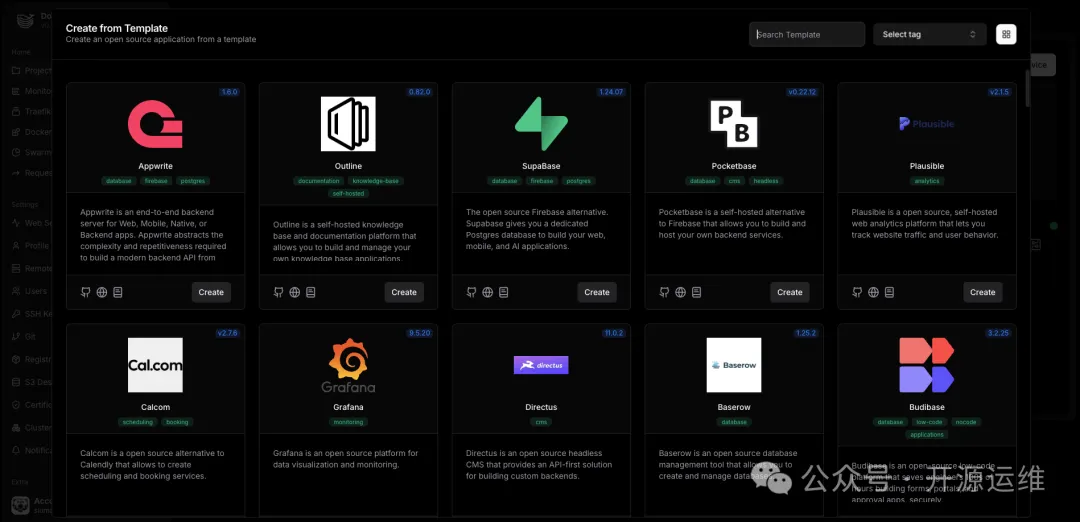
Task: Switch template view with grid icon
Action: pyautogui.click(x=1006, y=34)
